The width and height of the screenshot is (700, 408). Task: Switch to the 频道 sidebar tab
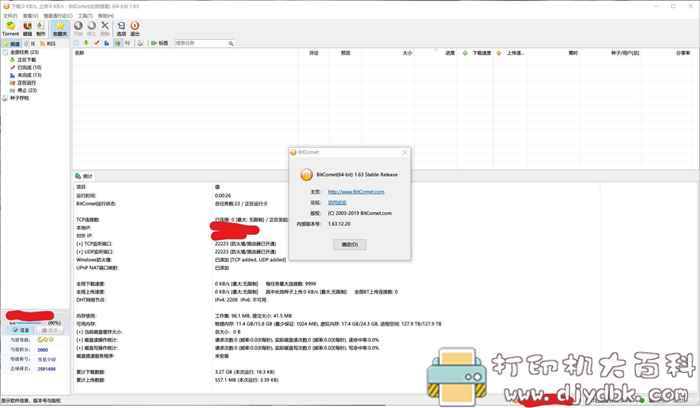tap(12, 44)
